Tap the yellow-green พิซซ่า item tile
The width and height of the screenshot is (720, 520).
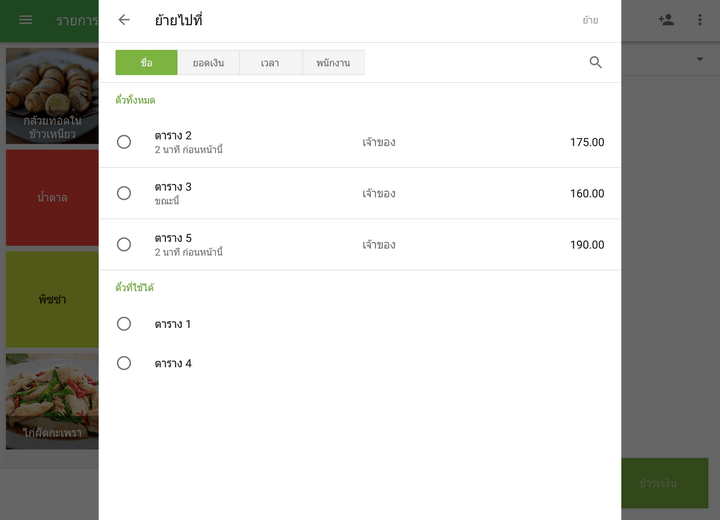point(52,299)
